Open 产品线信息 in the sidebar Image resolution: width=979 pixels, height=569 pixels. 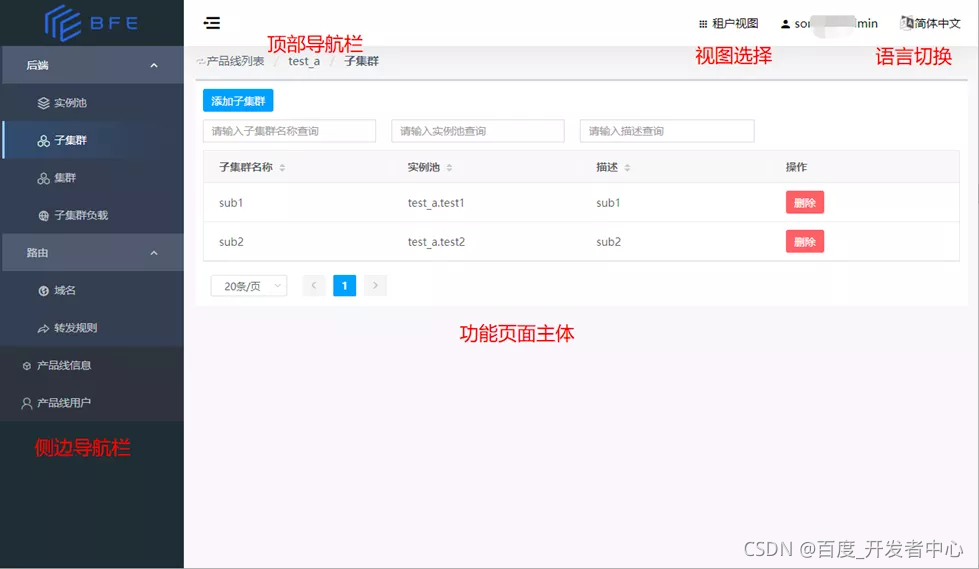click(92, 365)
